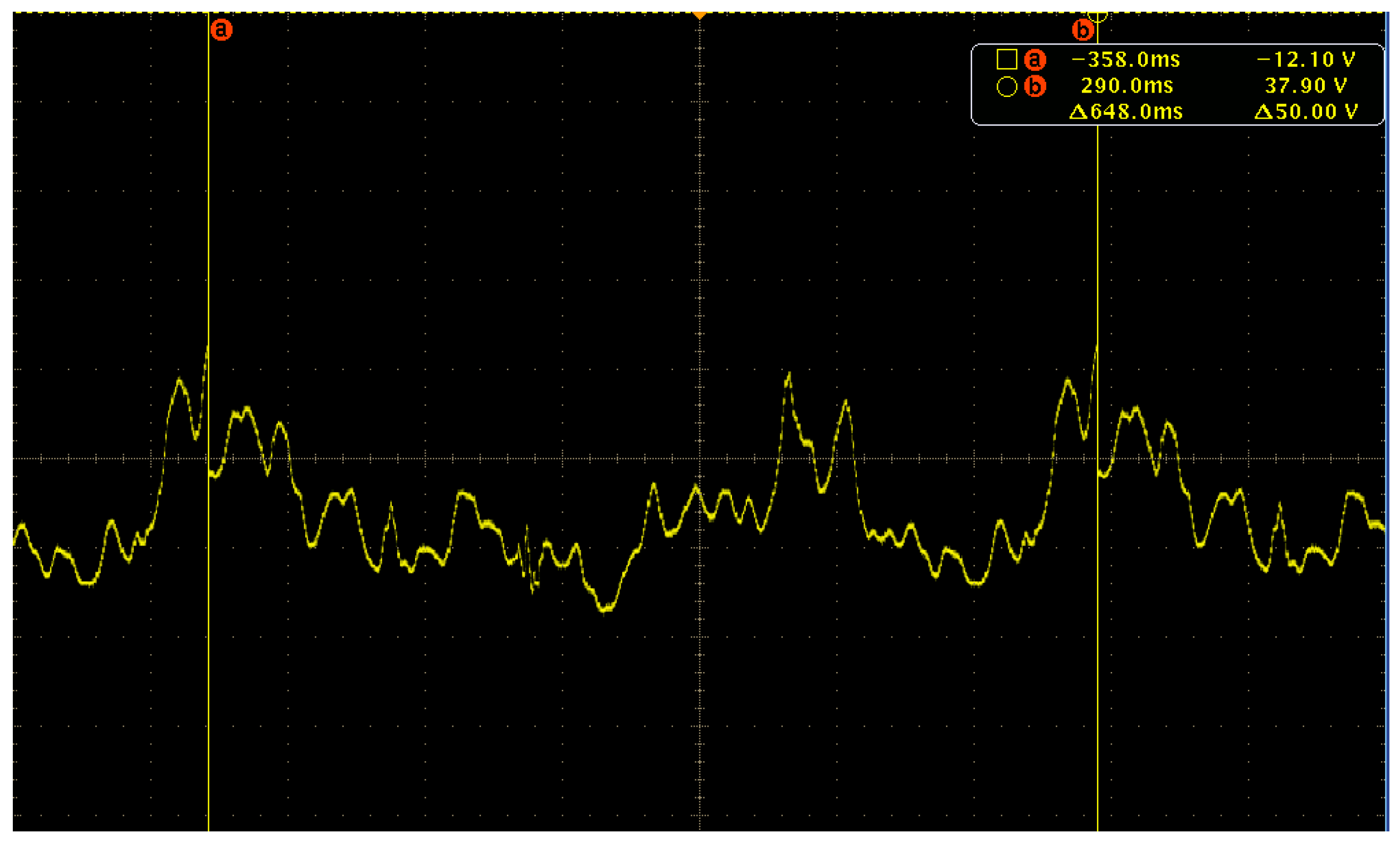Click the round cursor b symbol in readout
The image size is (1400, 847).
click(1006, 86)
